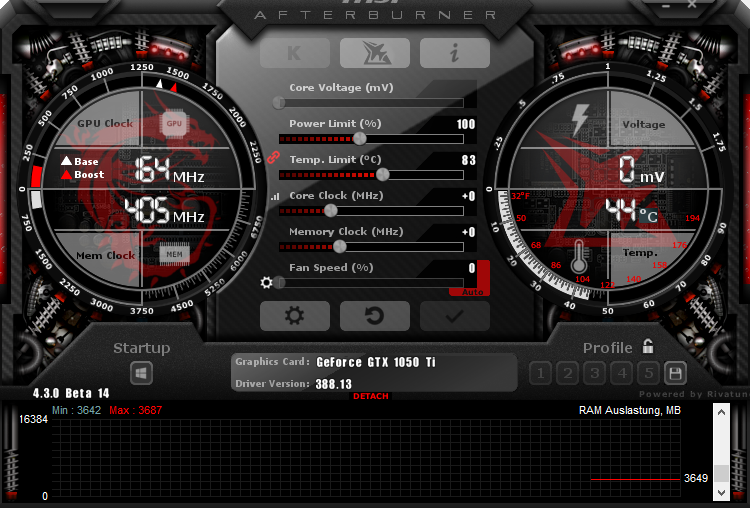The image size is (750, 508).
Task: Toggle Apply at Windows startup icon
Action: (x=141, y=373)
